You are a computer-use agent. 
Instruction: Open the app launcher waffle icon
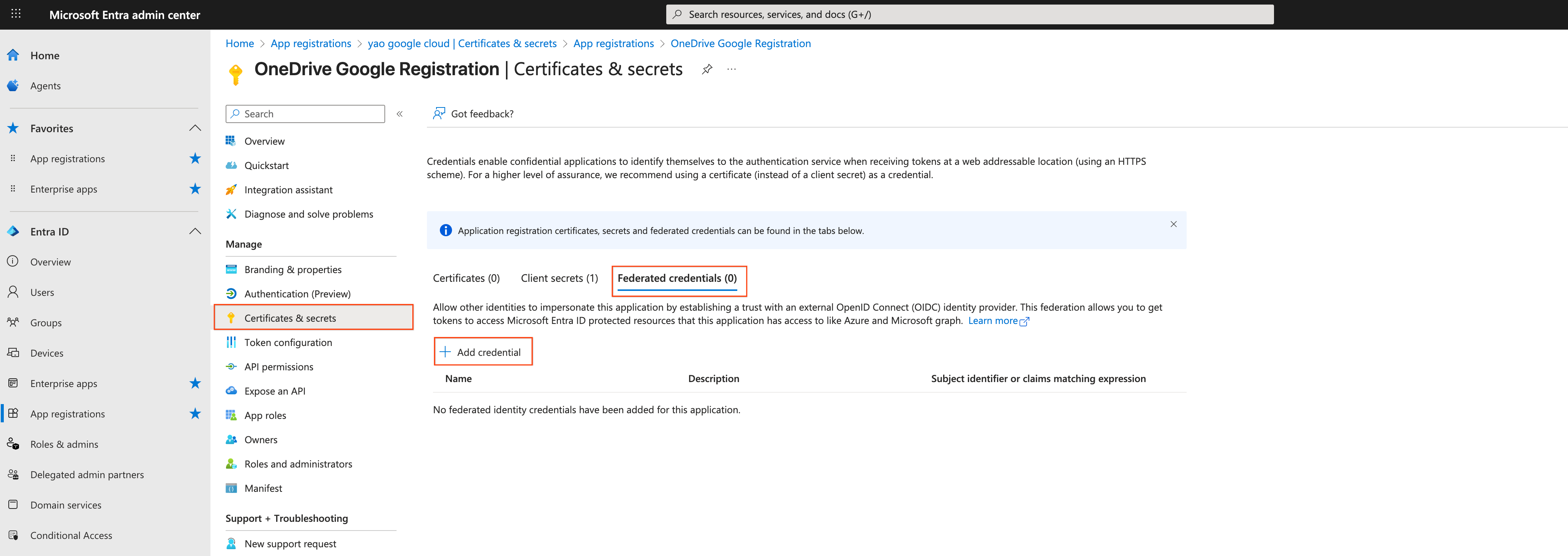tap(16, 14)
